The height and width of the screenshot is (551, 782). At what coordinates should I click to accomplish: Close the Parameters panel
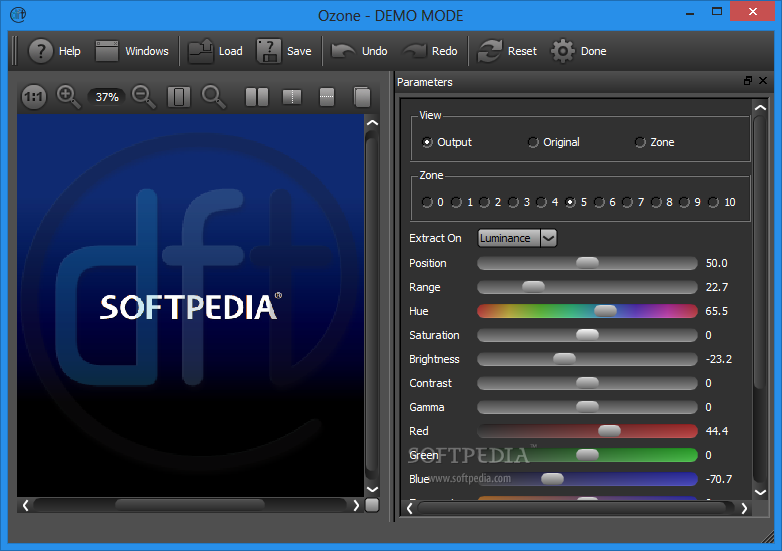[763, 81]
